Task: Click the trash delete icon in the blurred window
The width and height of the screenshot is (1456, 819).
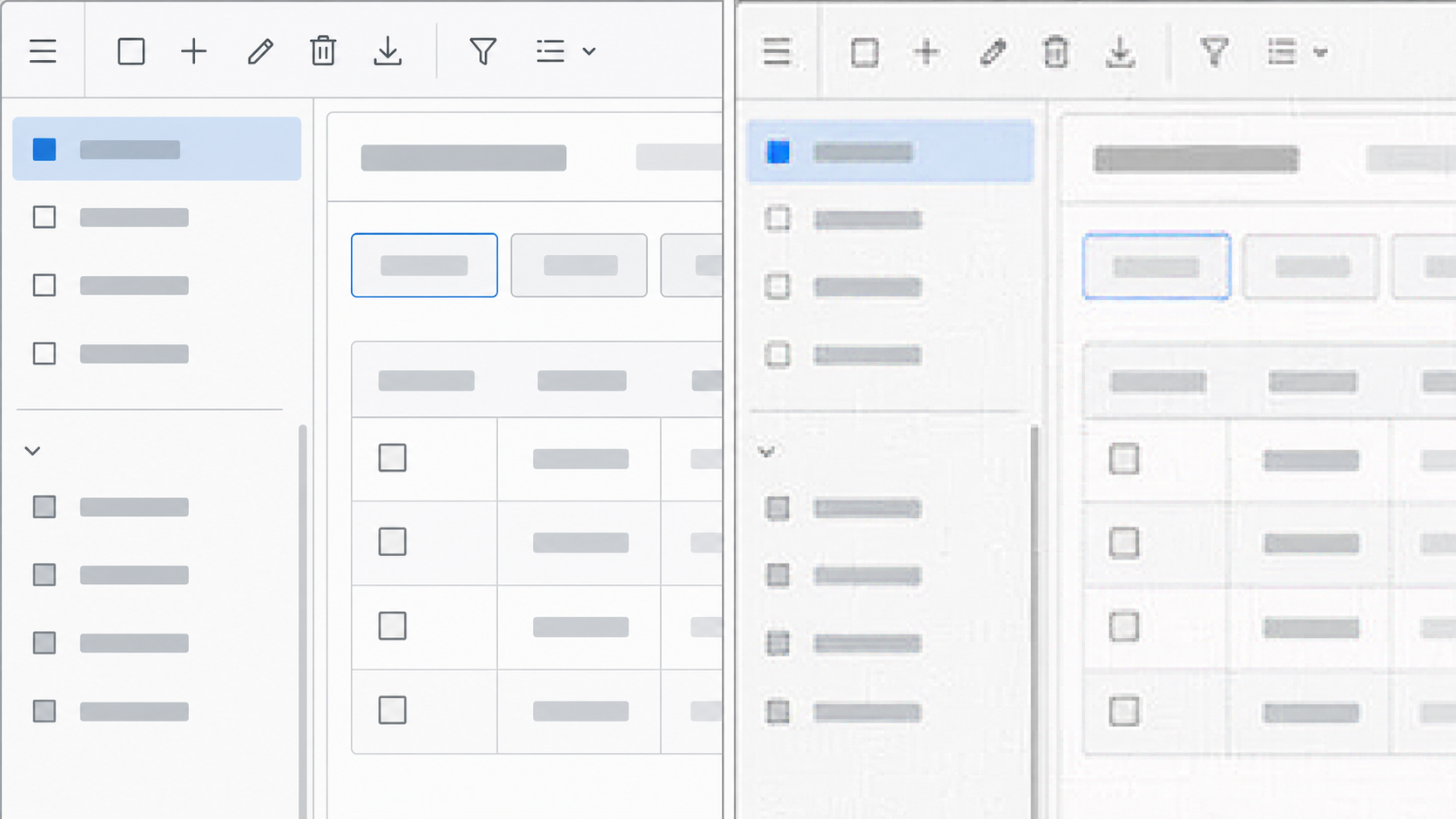Action: point(1055,52)
